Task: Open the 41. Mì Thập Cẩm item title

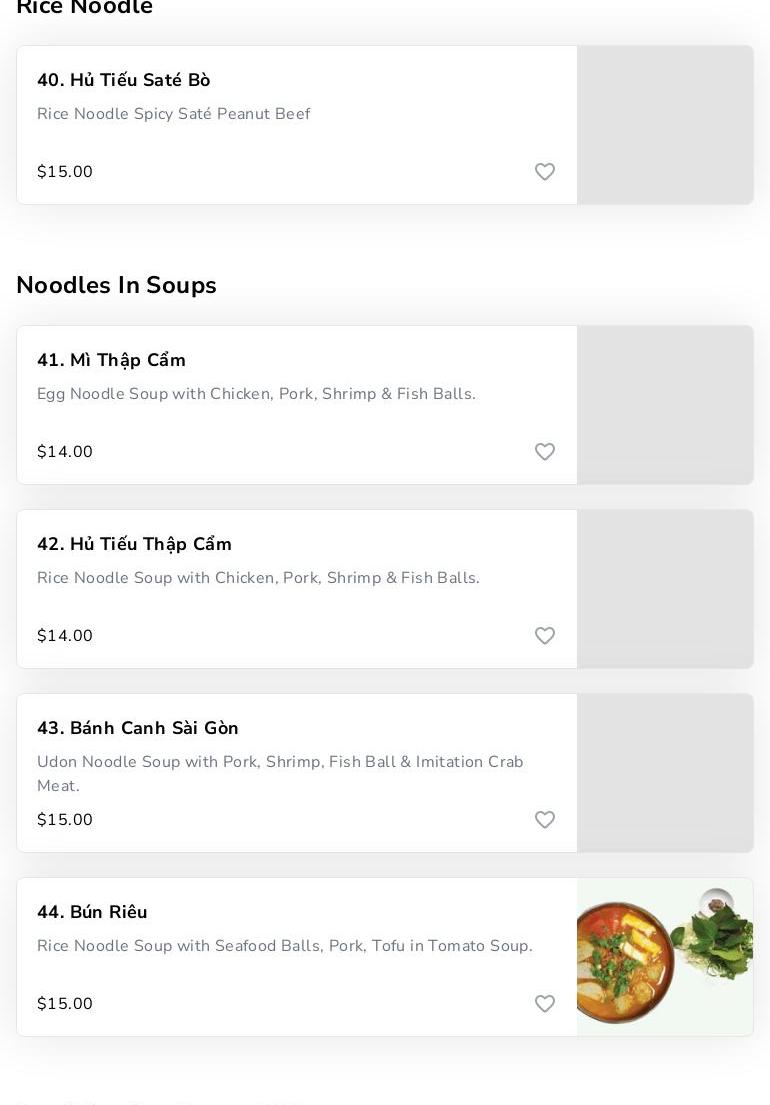Action: [112, 360]
